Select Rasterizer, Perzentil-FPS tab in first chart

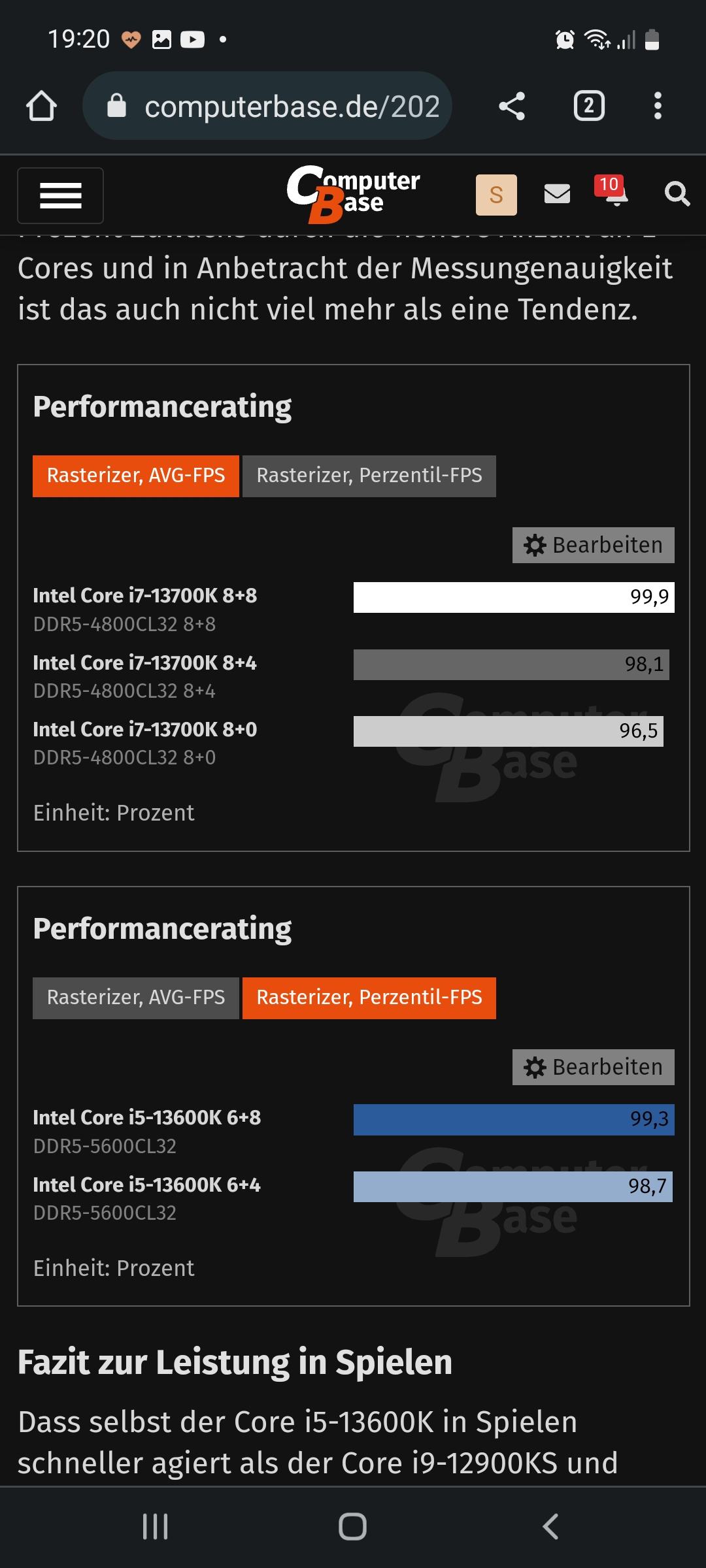(x=369, y=476)
